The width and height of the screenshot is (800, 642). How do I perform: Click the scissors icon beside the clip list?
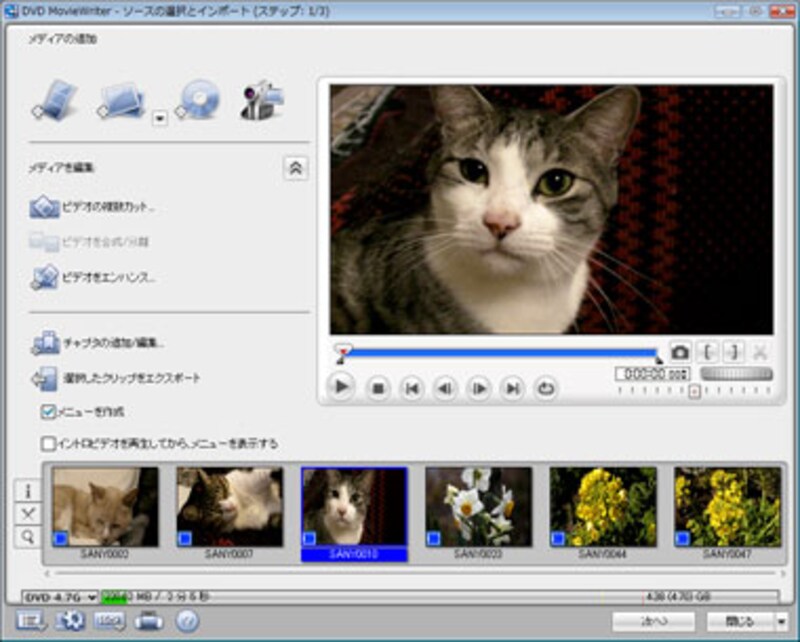(28, 514)
